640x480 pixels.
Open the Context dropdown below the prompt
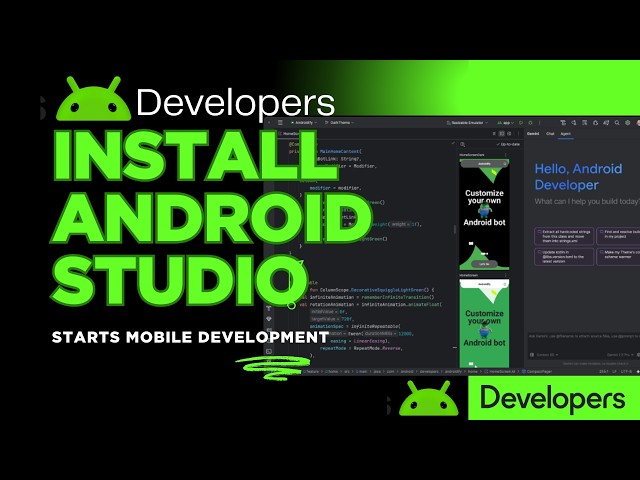coord(545,355)
